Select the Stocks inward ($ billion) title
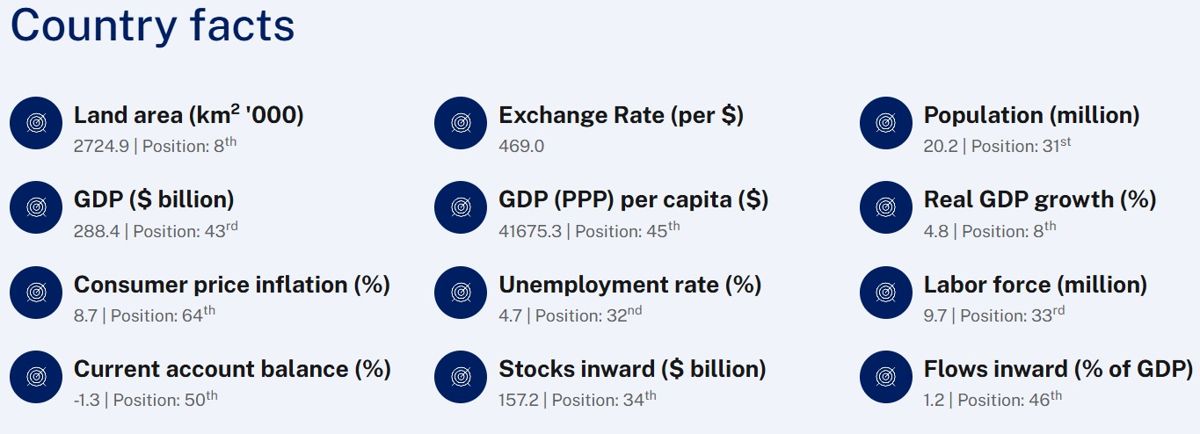 click(x=632, y=370)
